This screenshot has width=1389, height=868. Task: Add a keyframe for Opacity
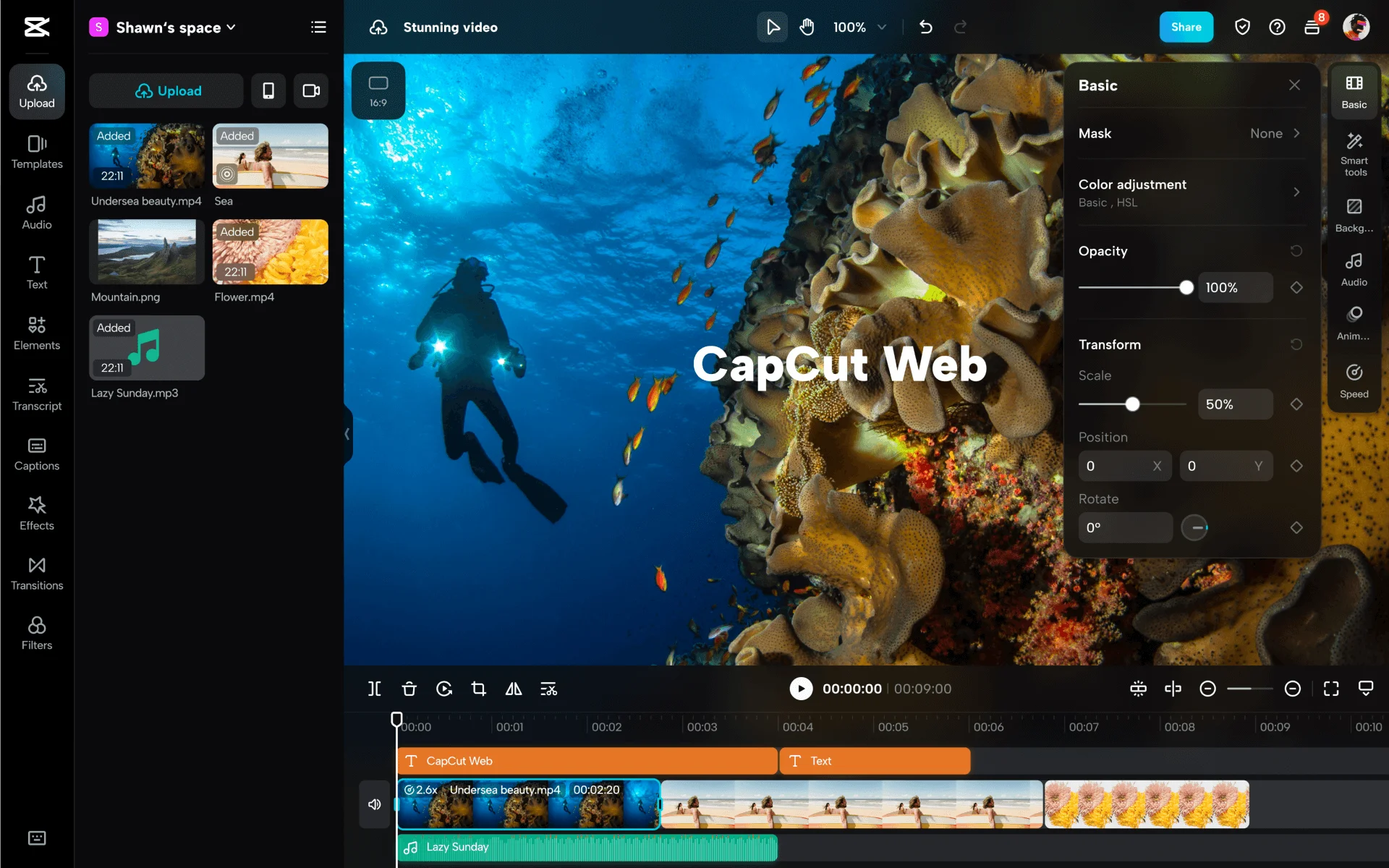click(1296, 287)
